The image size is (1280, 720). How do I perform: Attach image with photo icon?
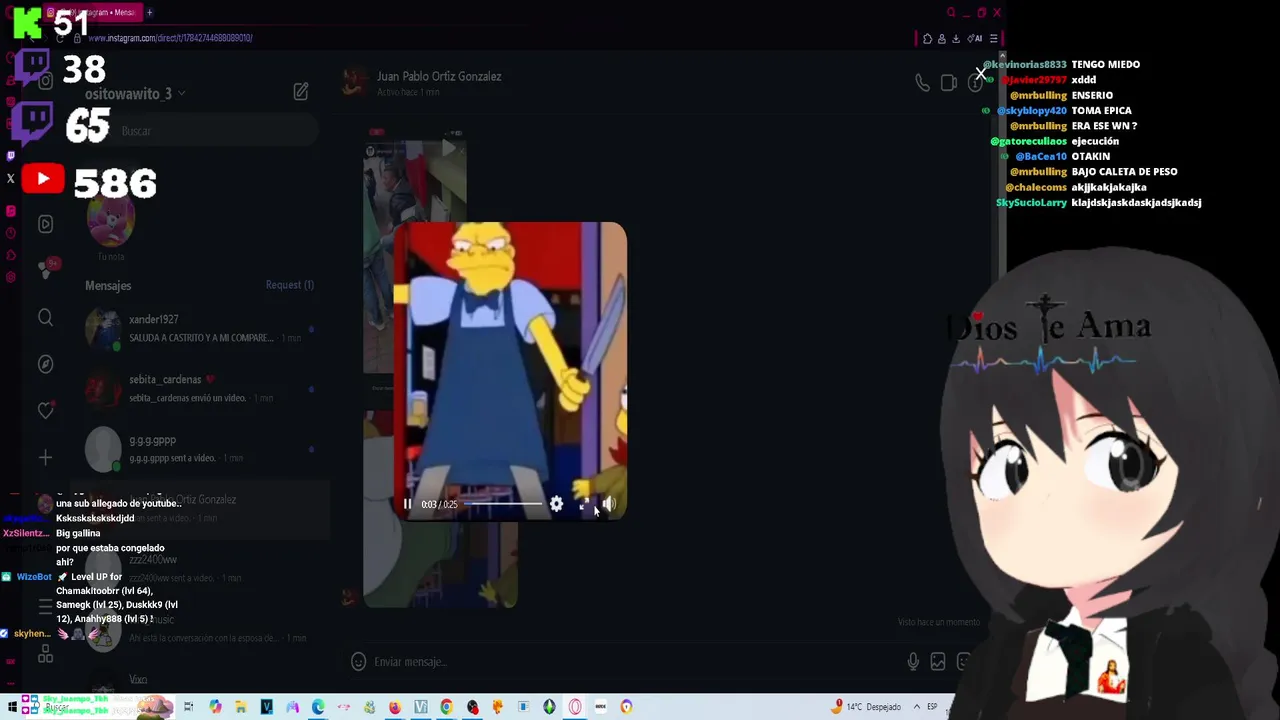pyautogui.click(x=938, y=661)
